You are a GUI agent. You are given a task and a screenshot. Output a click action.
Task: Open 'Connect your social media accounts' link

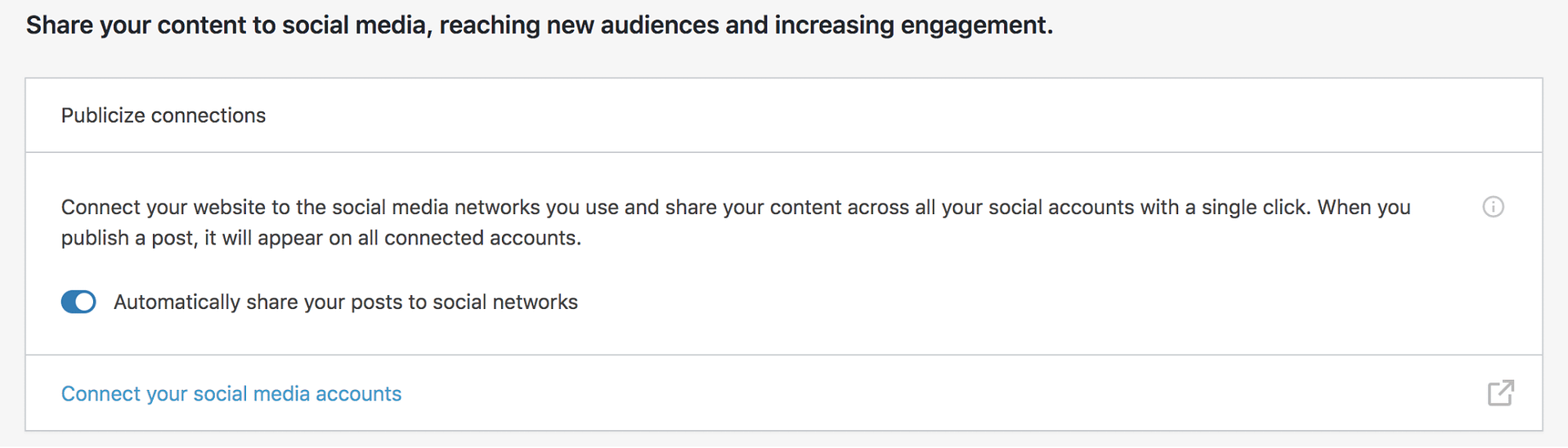(x=231, y=394)
